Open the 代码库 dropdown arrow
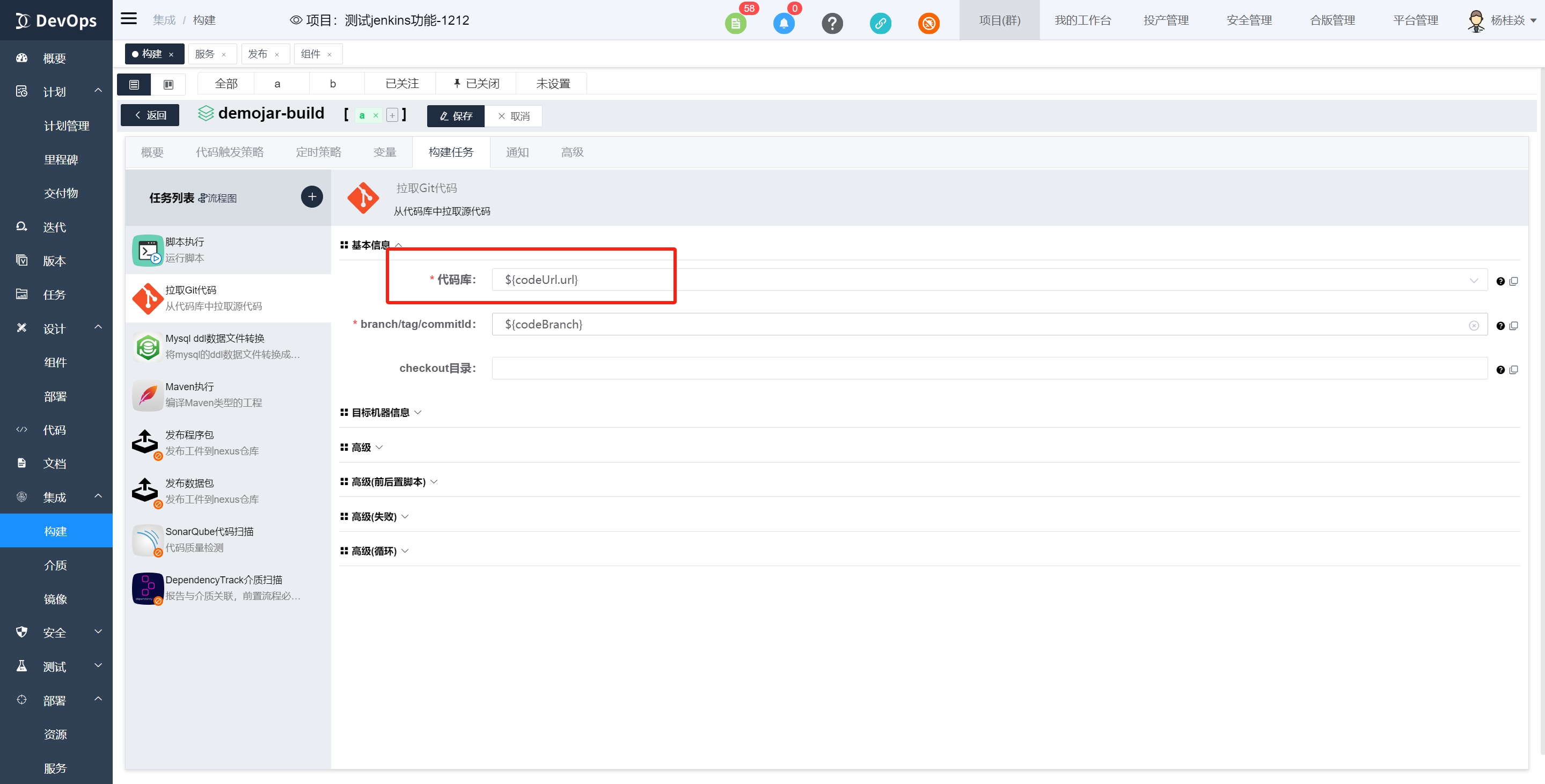 tap(1474, 280)
